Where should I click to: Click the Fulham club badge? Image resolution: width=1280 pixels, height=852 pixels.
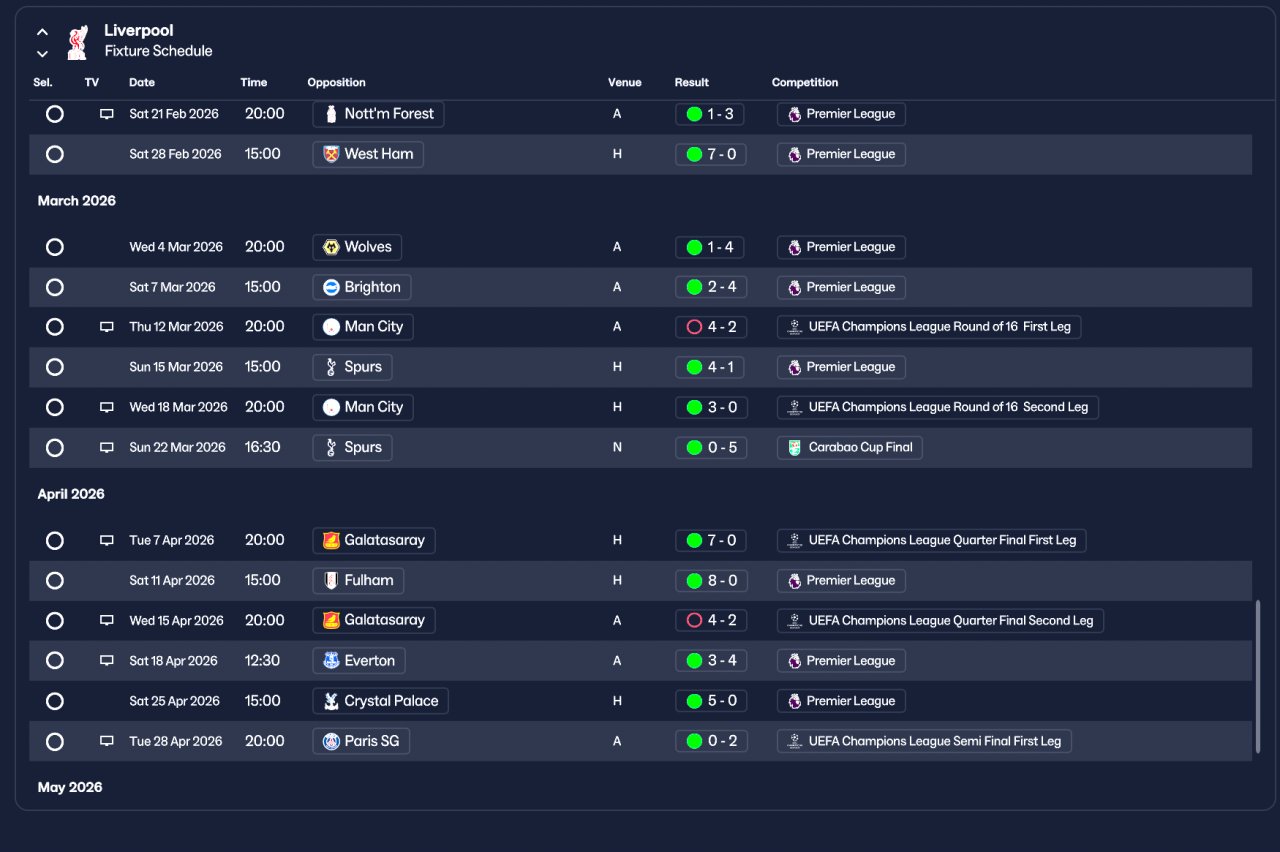[331, 580]
